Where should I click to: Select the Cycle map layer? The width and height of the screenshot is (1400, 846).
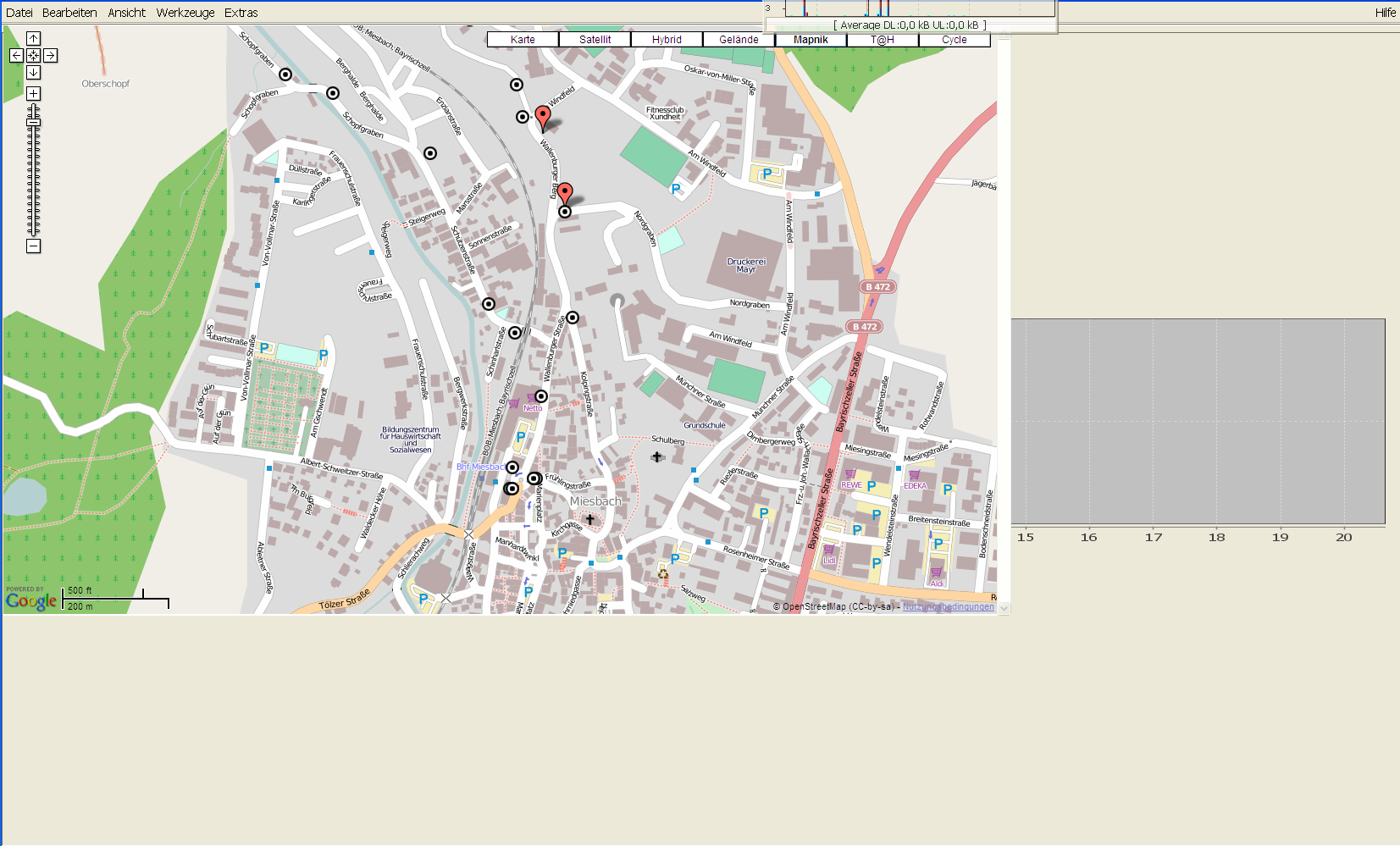pos(954,40)
